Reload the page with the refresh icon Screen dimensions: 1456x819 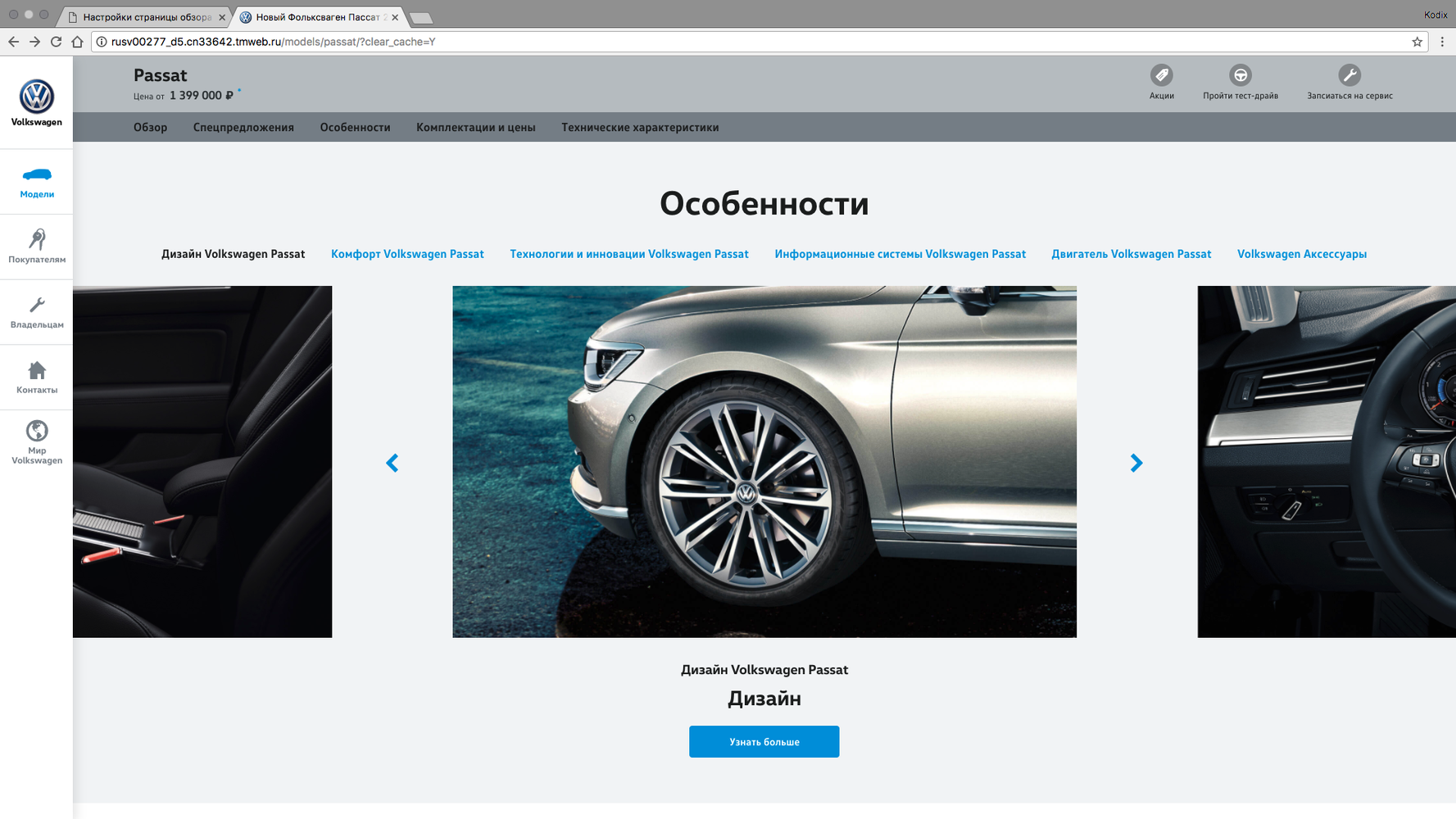pyautogui.click(x=56, y=42)
